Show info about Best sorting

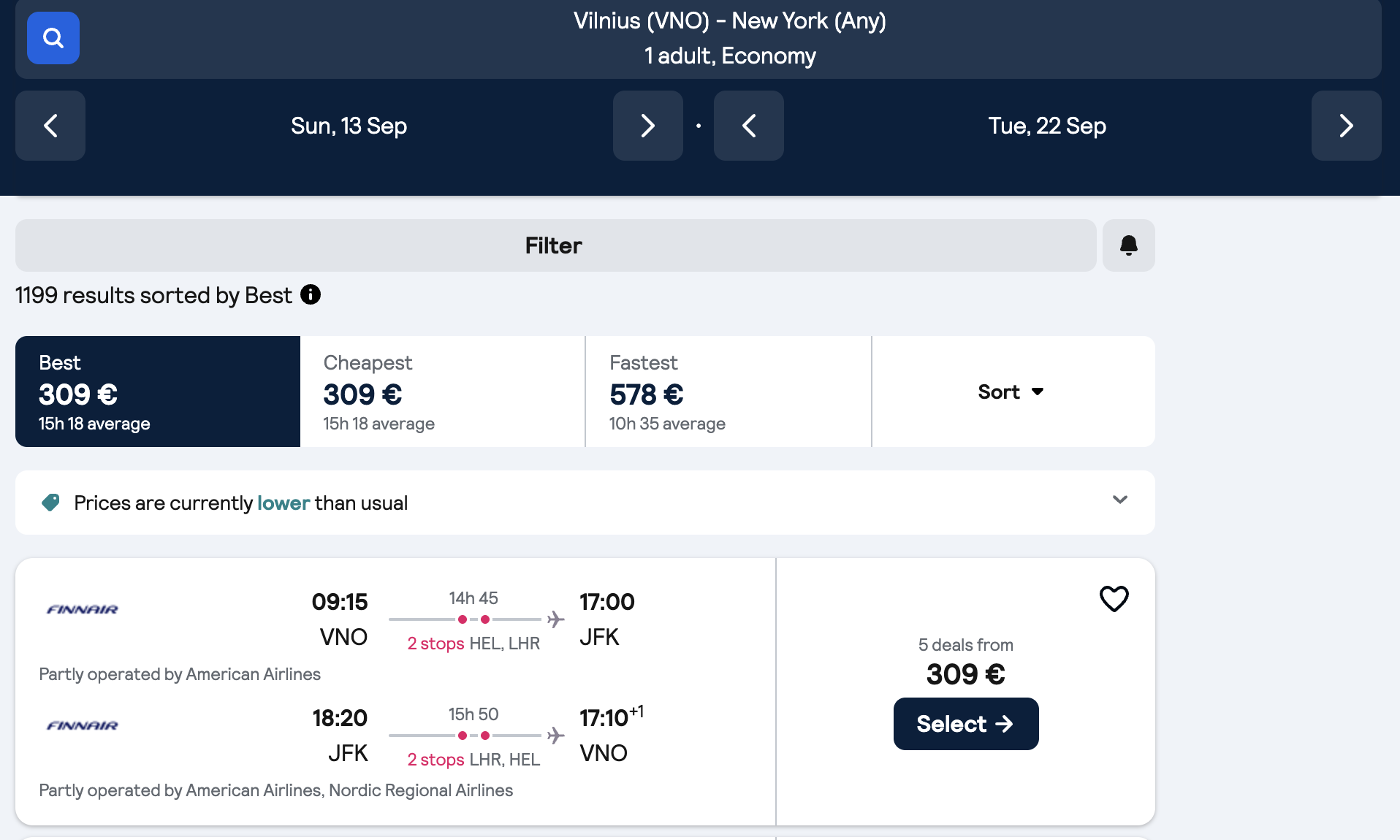311,294
